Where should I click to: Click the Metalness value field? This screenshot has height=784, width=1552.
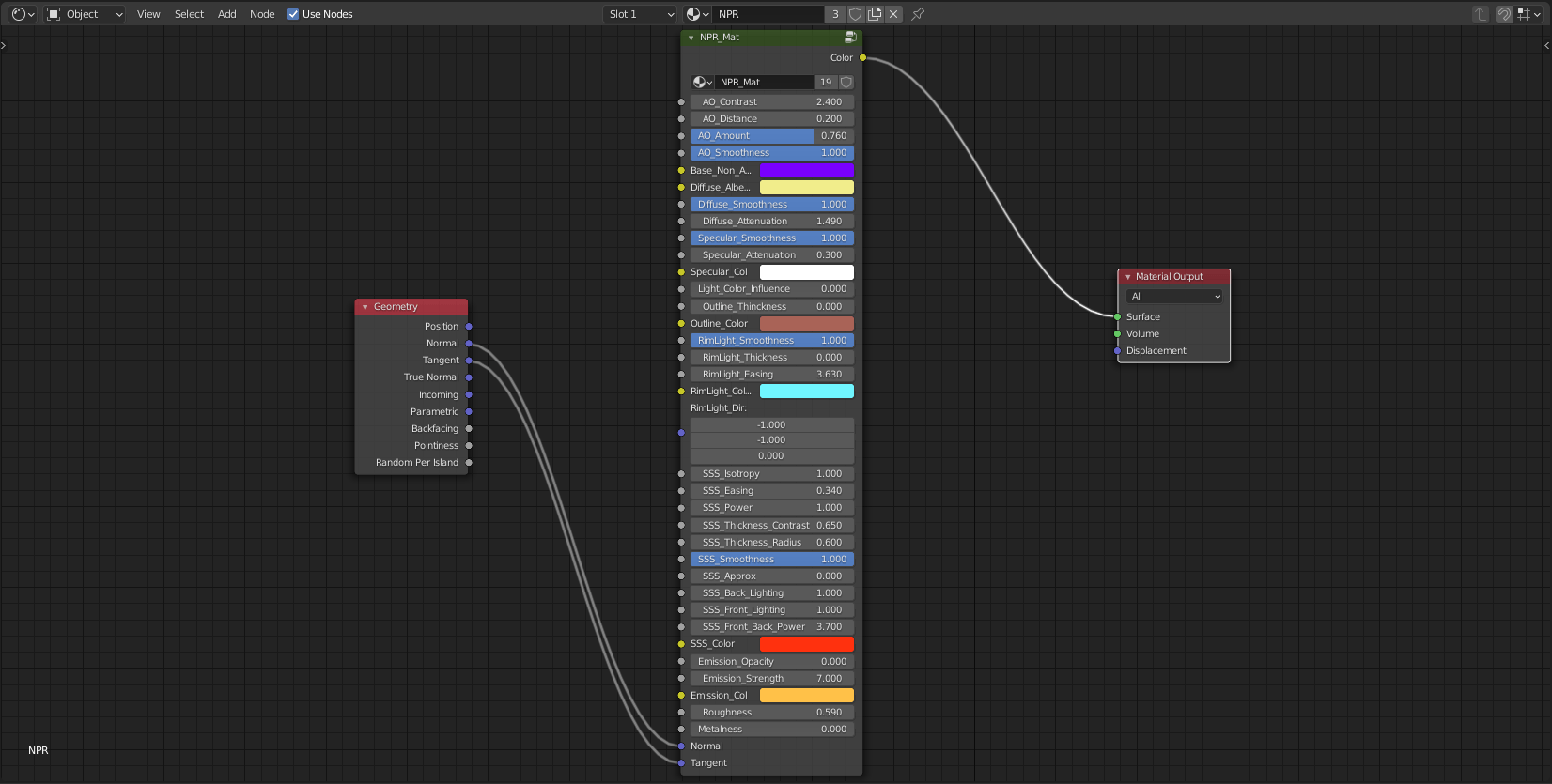click(772, 730)
